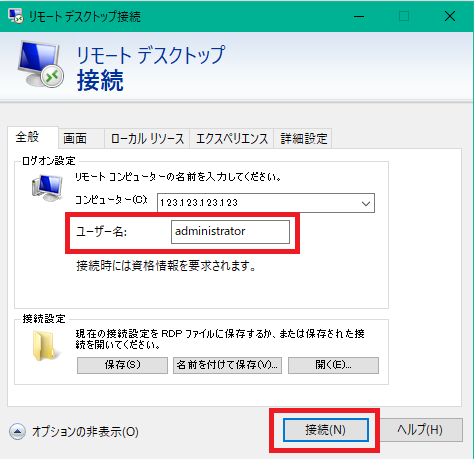
Task: Hide options via オプションの非表示(O)
Action: pos(85,432)
